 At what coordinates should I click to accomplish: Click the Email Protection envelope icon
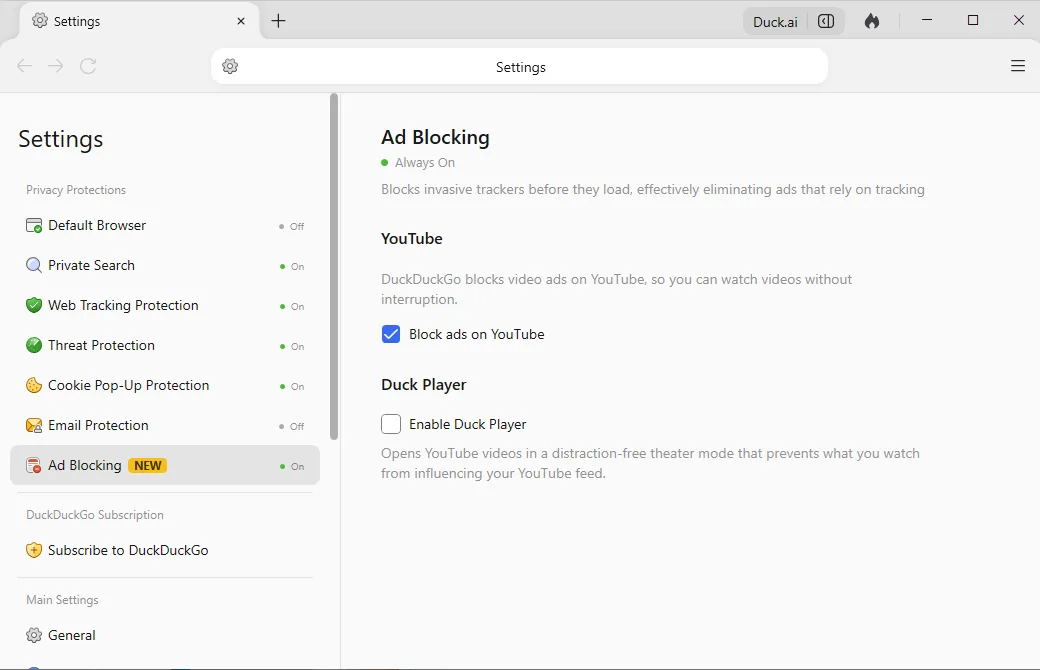point(34,425)
